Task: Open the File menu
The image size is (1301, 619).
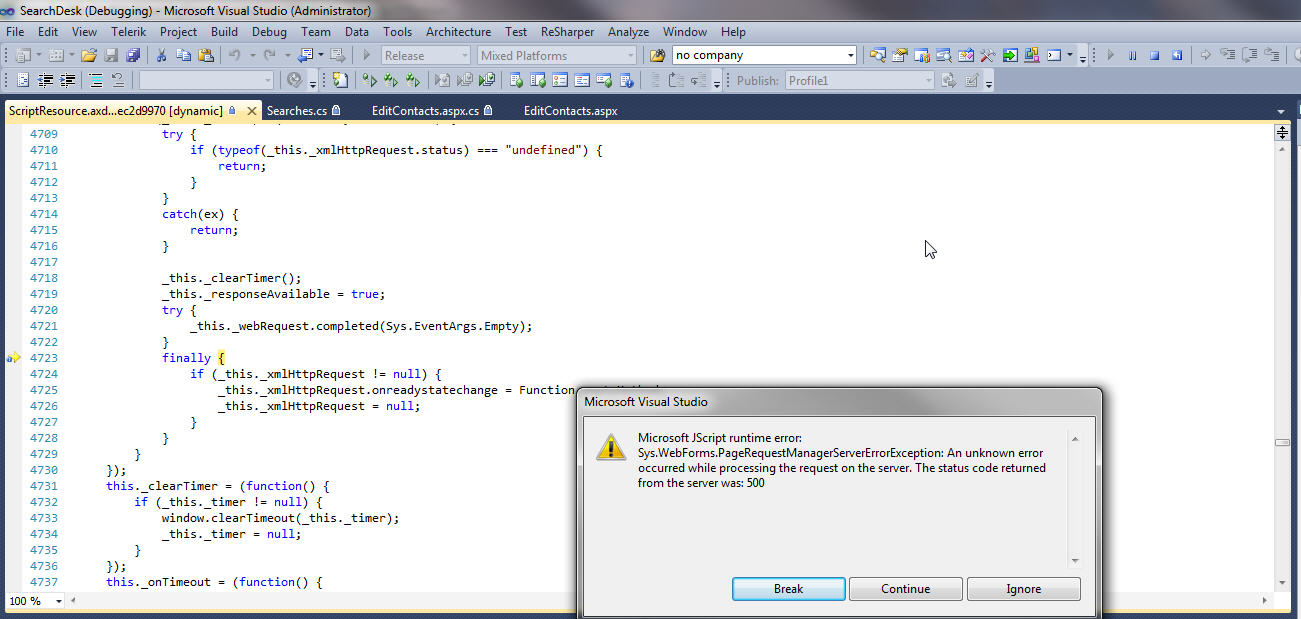Action: (x=15, y=32)
